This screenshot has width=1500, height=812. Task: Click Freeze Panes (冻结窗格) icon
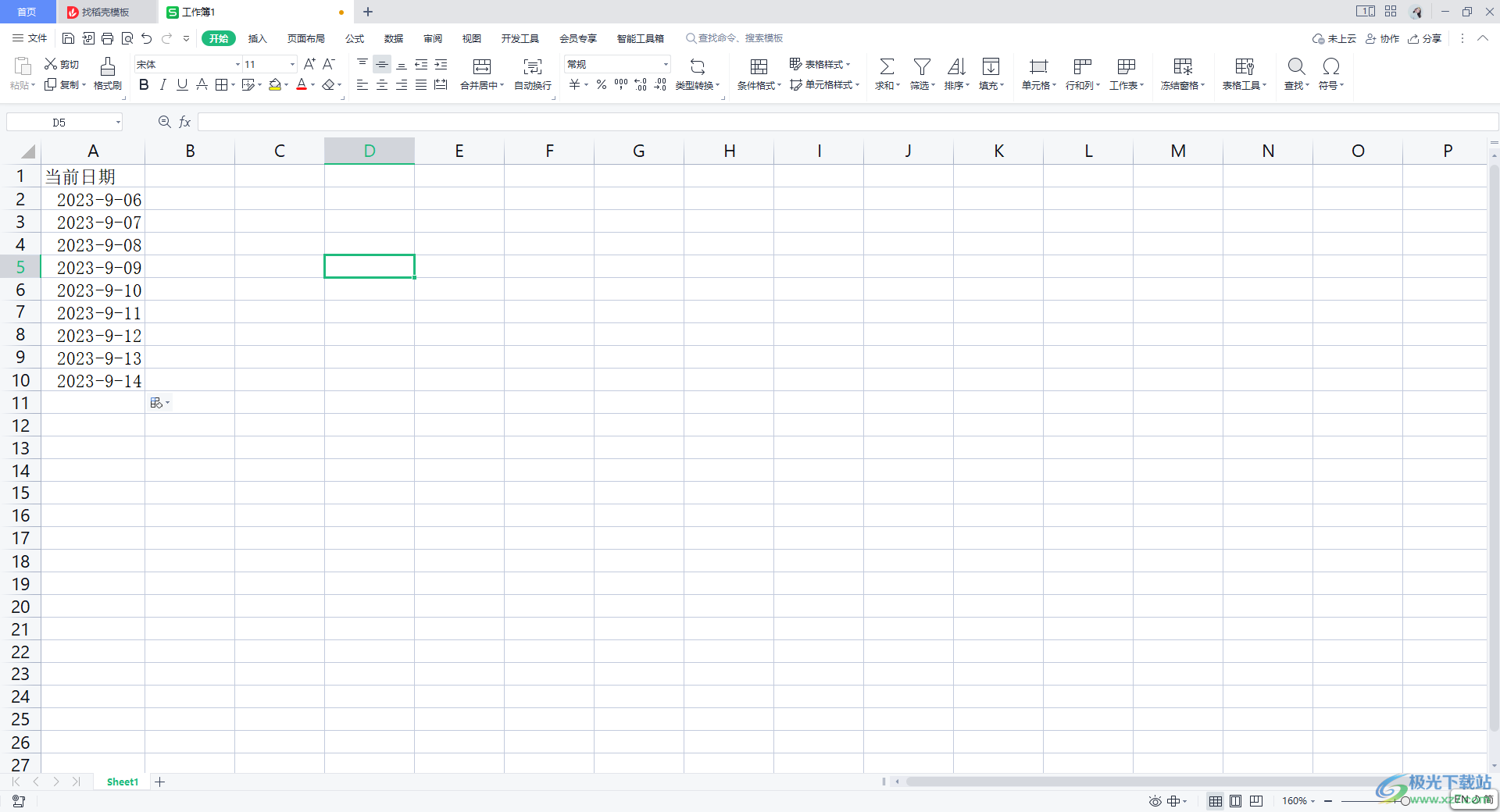coord(1183,66)
